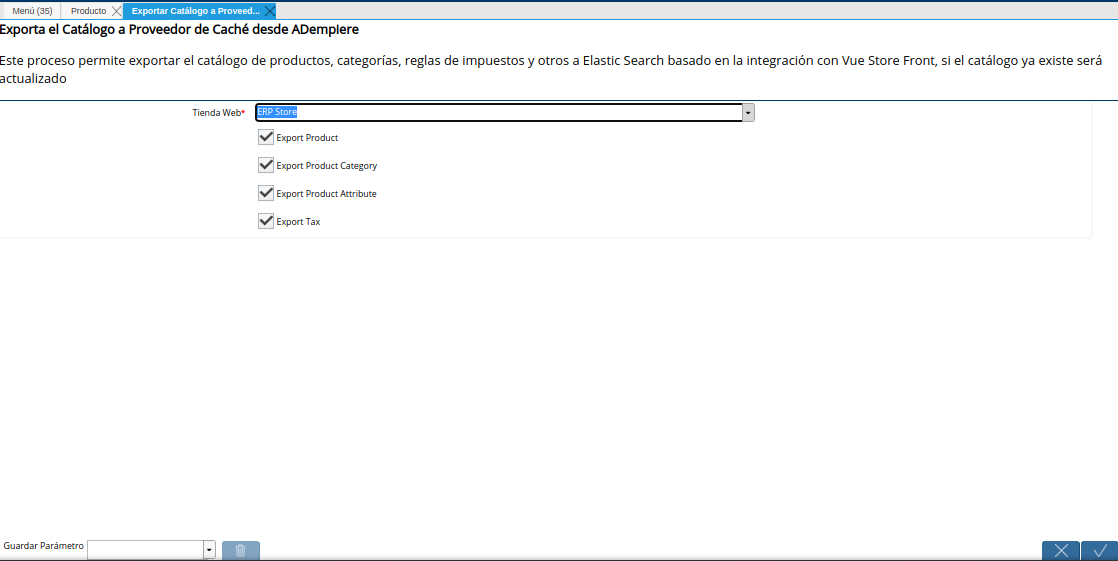Untick the Export Tax checkbox
This screenshot has height=561, width=1118.
[266, 221]
